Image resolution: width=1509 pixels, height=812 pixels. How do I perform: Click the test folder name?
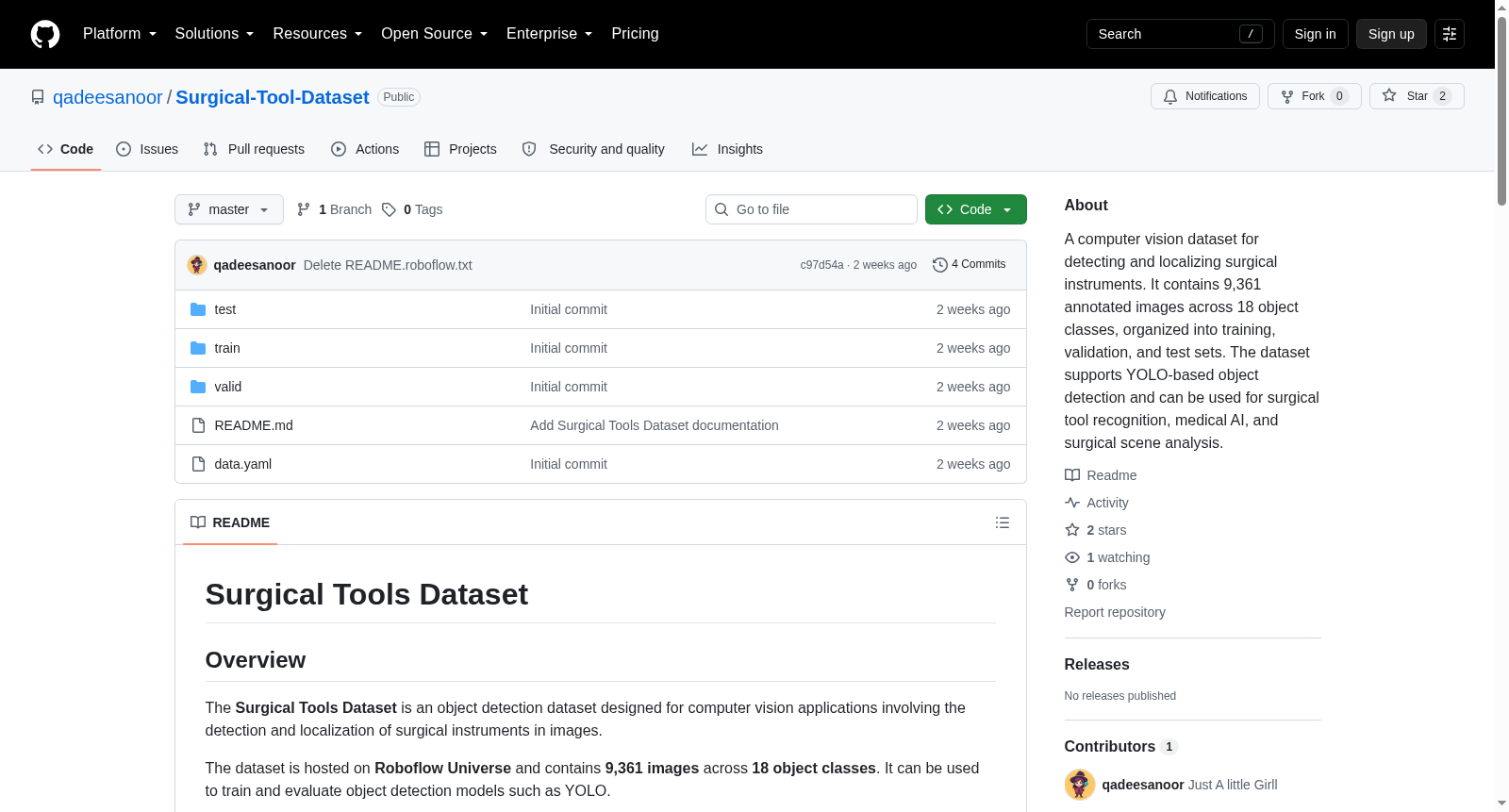pyautogui.click(x=225, y=309)
